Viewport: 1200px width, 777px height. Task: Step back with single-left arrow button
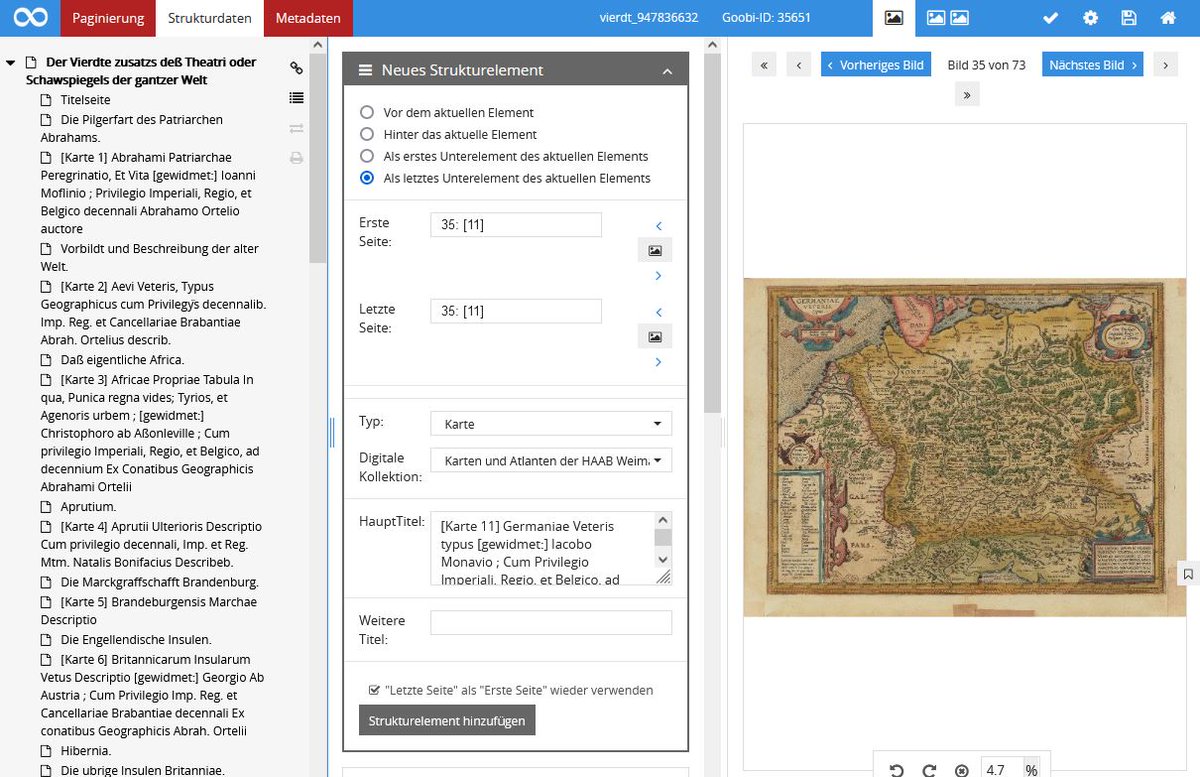(x=798, y=65)
